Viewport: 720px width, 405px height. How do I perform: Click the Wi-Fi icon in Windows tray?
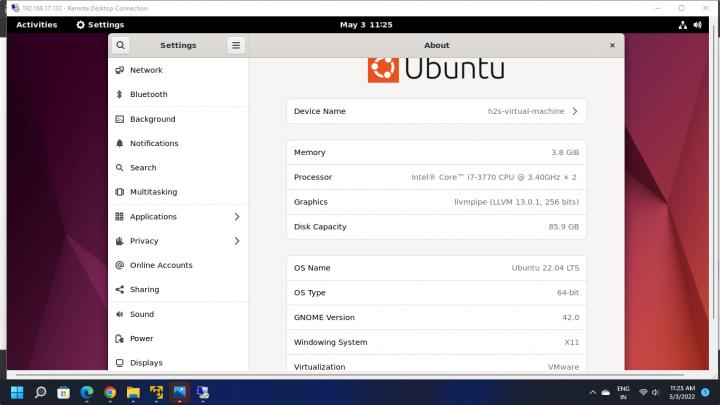(x=643, y=393)
